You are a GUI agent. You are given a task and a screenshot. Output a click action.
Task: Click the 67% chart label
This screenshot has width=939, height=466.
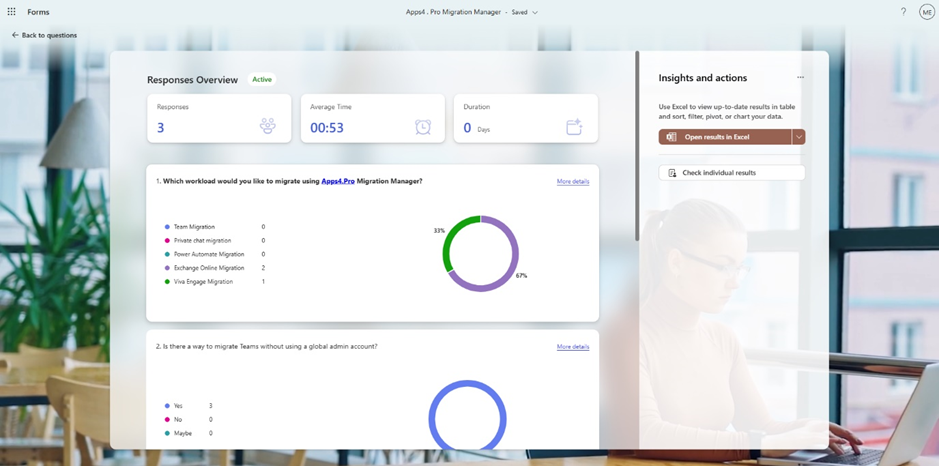522,276
